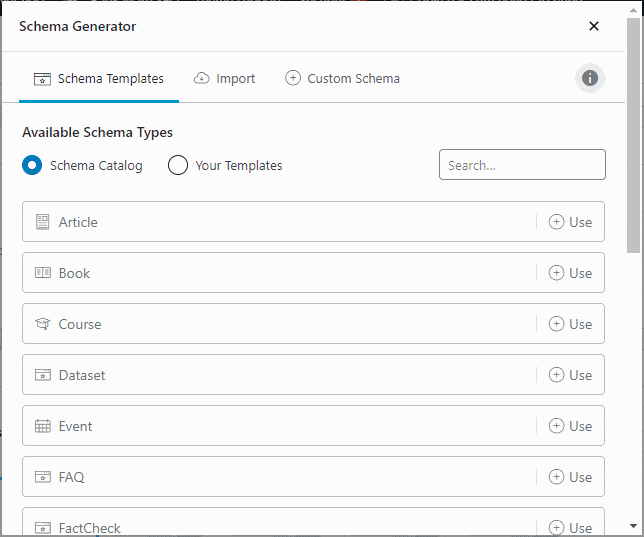Screen dimensions: 644x537
Task: Choose the Your Templates radio option
Action: click(178, 165)
